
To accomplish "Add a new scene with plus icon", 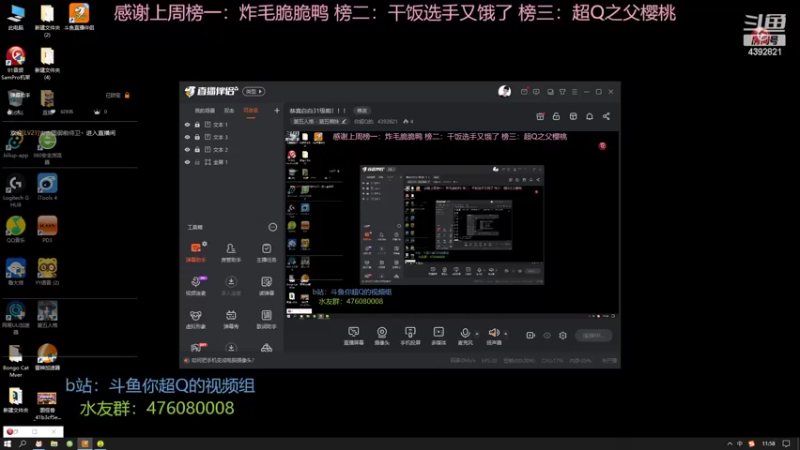I will coord(277,110).
